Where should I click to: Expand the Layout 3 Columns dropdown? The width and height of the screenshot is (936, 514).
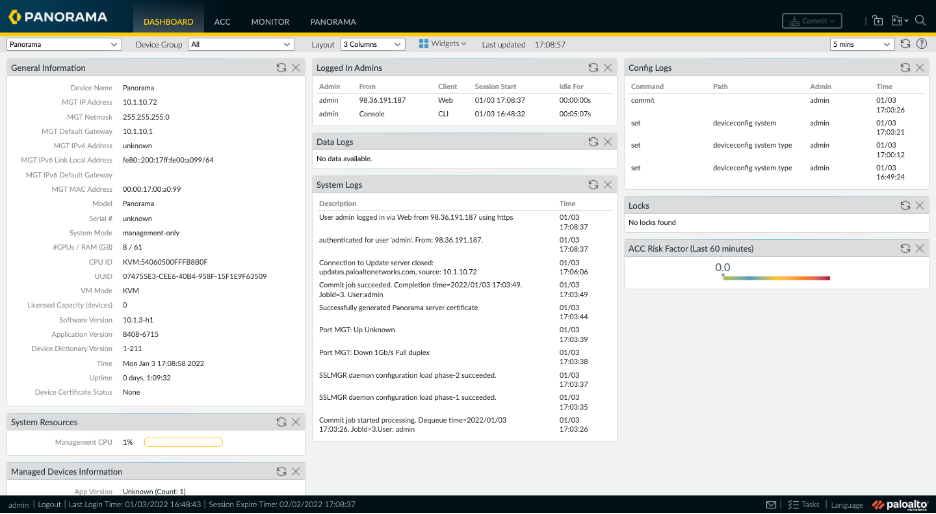(x=372, y=44)
